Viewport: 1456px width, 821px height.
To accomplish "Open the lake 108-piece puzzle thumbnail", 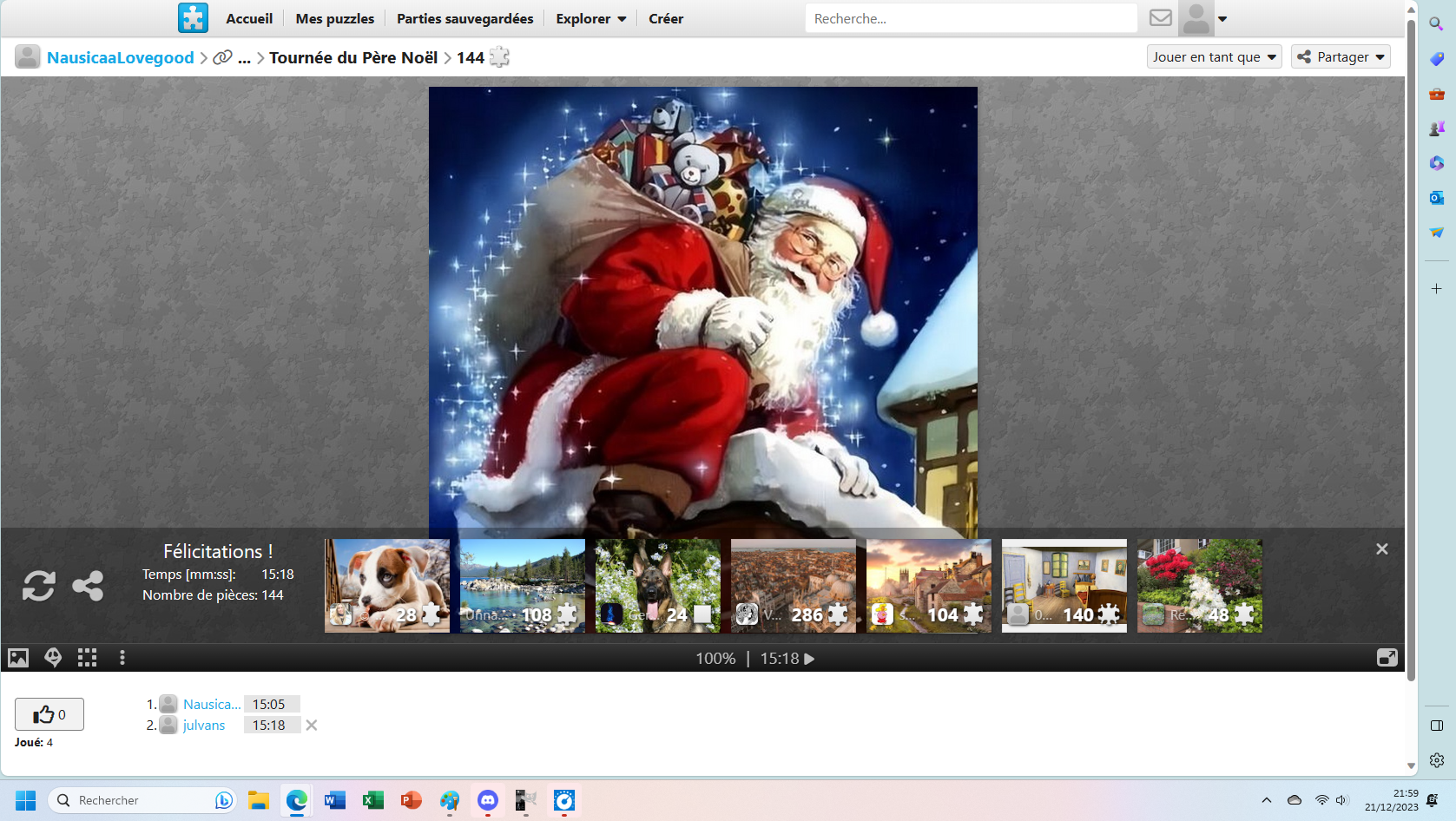I will pyautogui.click(x=523, y=586).
